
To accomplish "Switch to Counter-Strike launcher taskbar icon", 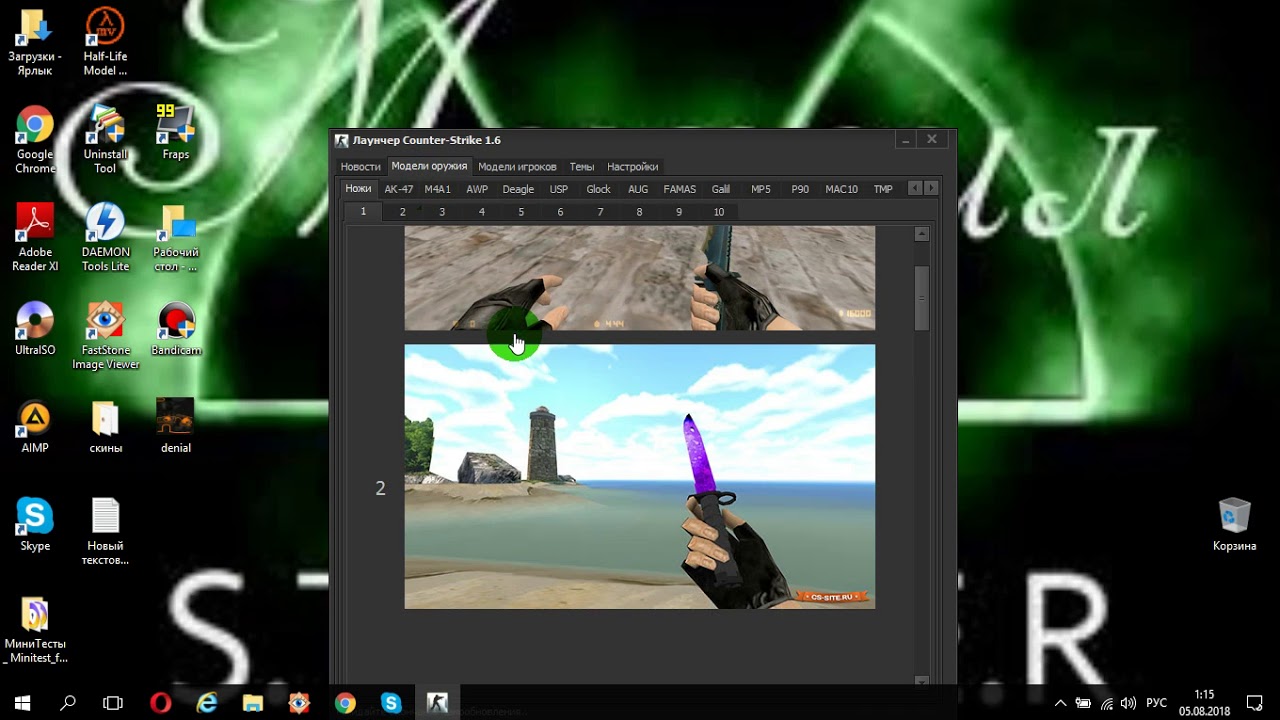I will point(437,703).
